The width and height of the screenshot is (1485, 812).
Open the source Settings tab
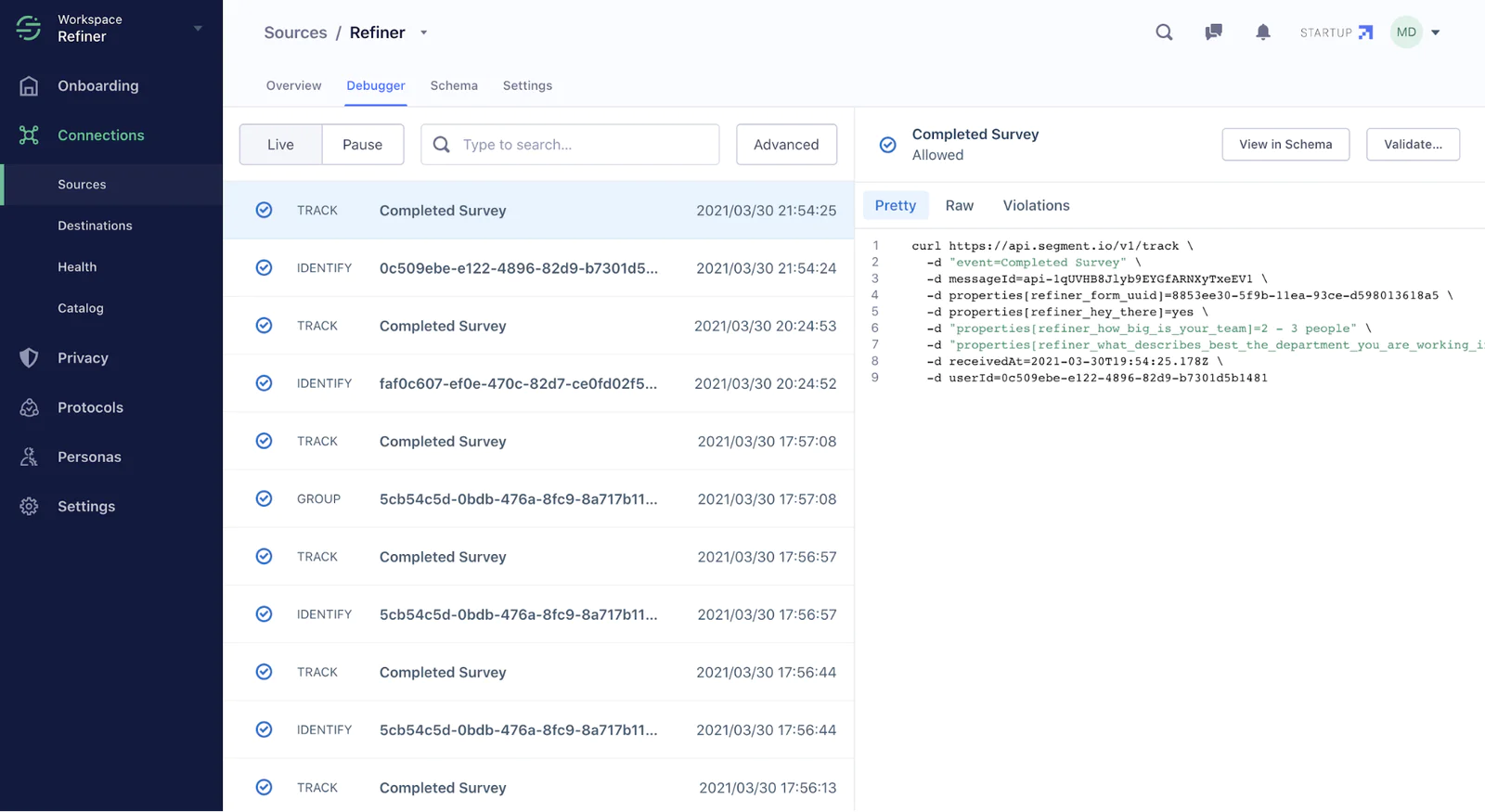(527, 85)
